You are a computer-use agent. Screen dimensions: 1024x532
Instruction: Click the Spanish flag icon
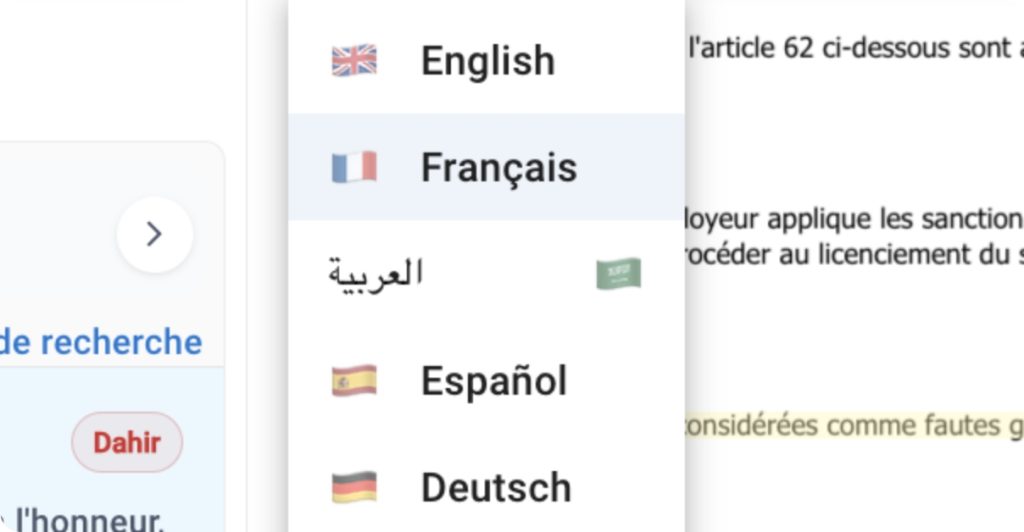[354, 381]
